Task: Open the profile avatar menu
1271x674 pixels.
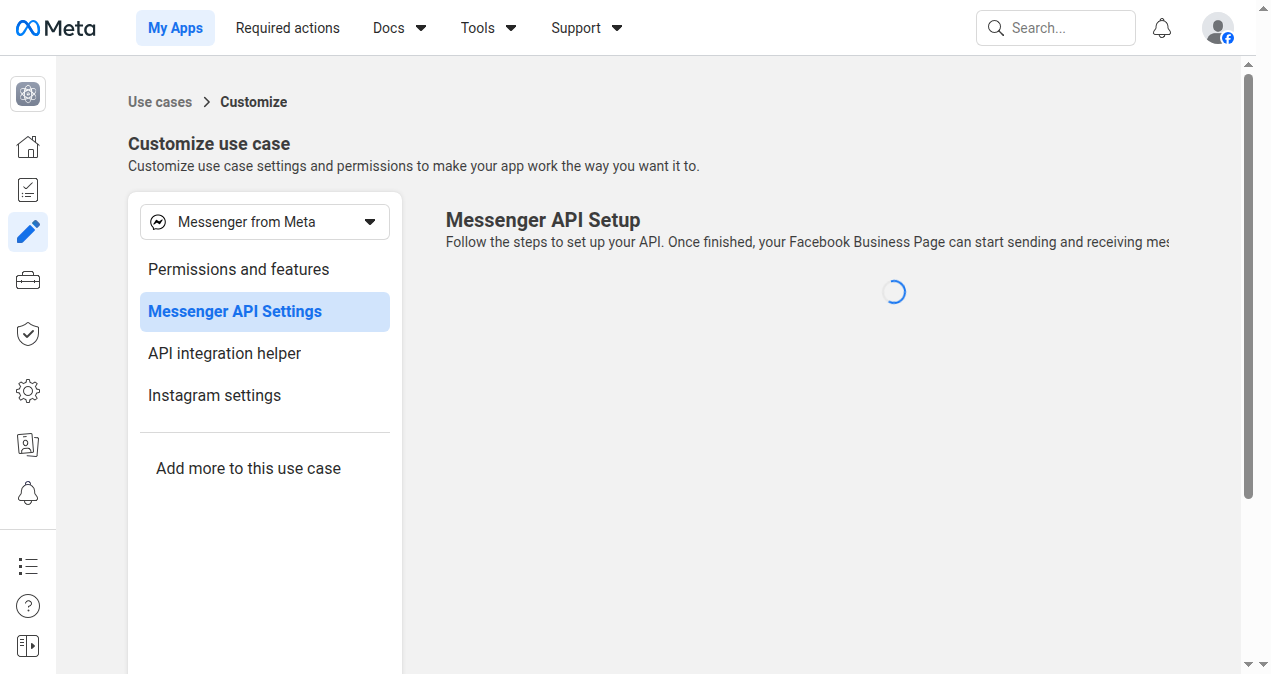Action: pyautogui.click(x=1218, y=28)
